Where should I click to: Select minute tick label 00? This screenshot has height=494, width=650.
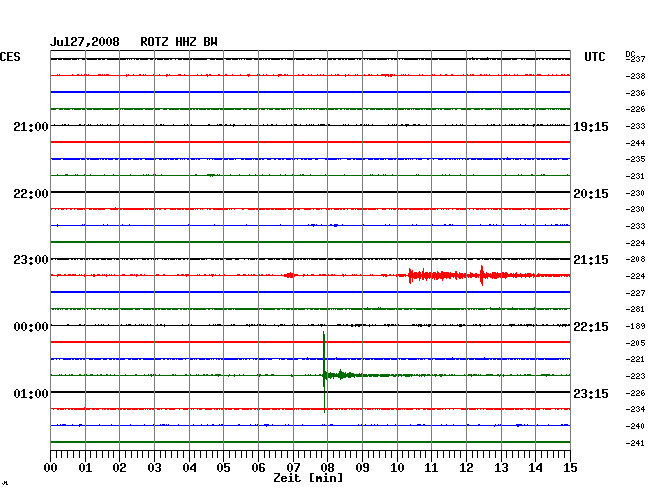[x=51, y=468]
